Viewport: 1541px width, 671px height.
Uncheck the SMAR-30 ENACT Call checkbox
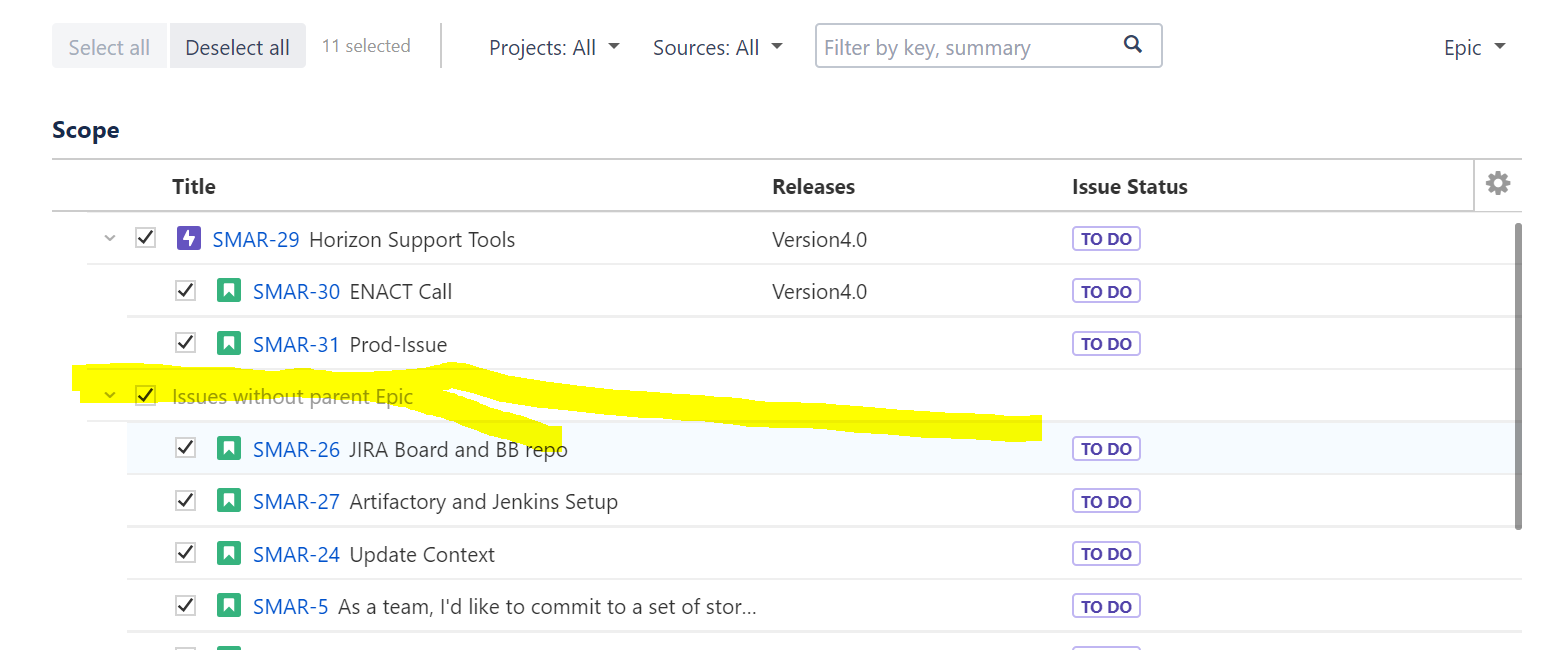pos(185,291)
